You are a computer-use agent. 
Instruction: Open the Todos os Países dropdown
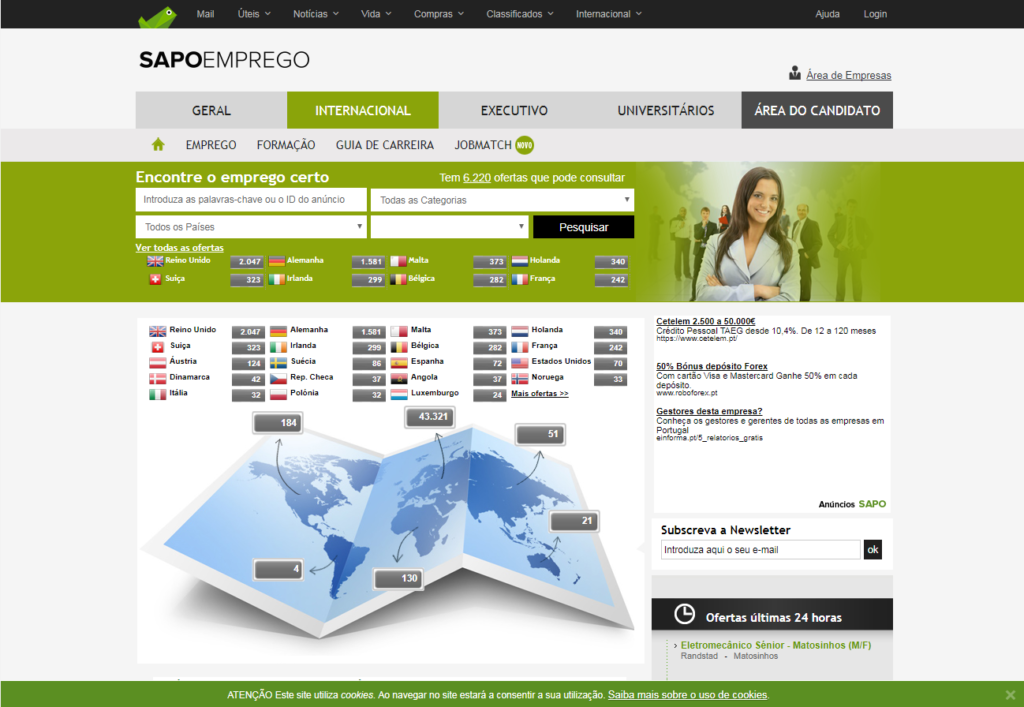pos(251,227)
